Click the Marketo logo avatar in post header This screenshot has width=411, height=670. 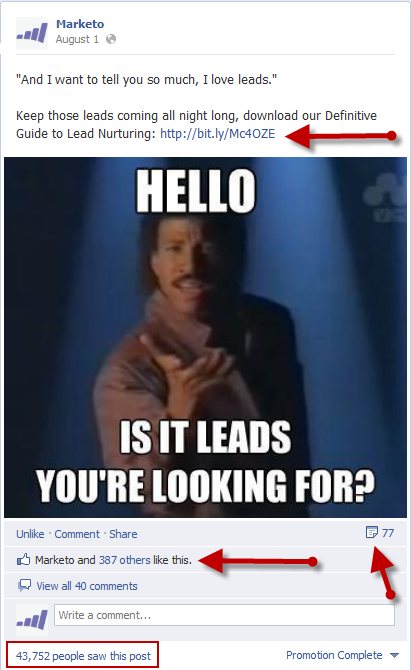(x=32, y=33)
